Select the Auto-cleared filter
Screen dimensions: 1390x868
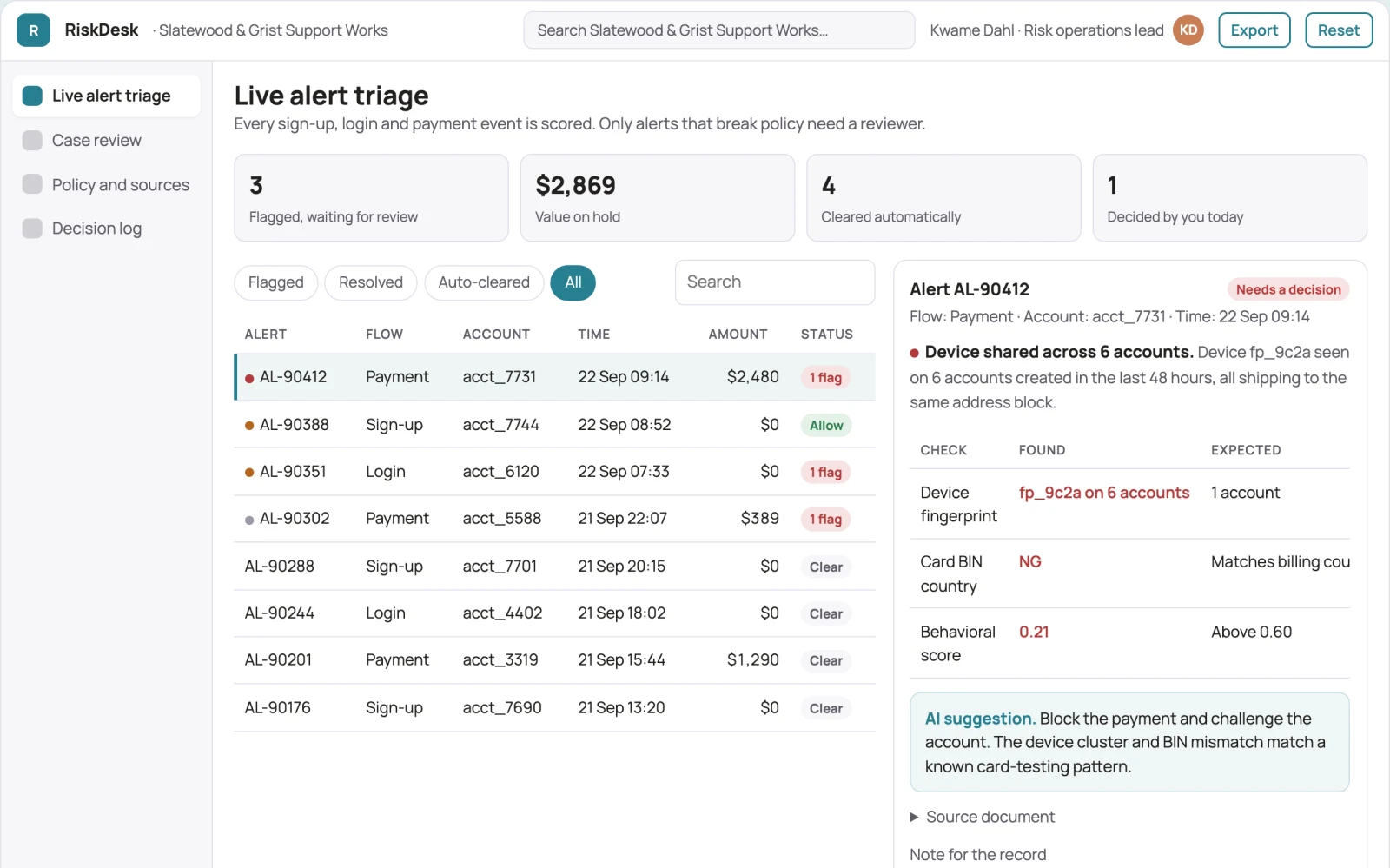click(484, 282)
